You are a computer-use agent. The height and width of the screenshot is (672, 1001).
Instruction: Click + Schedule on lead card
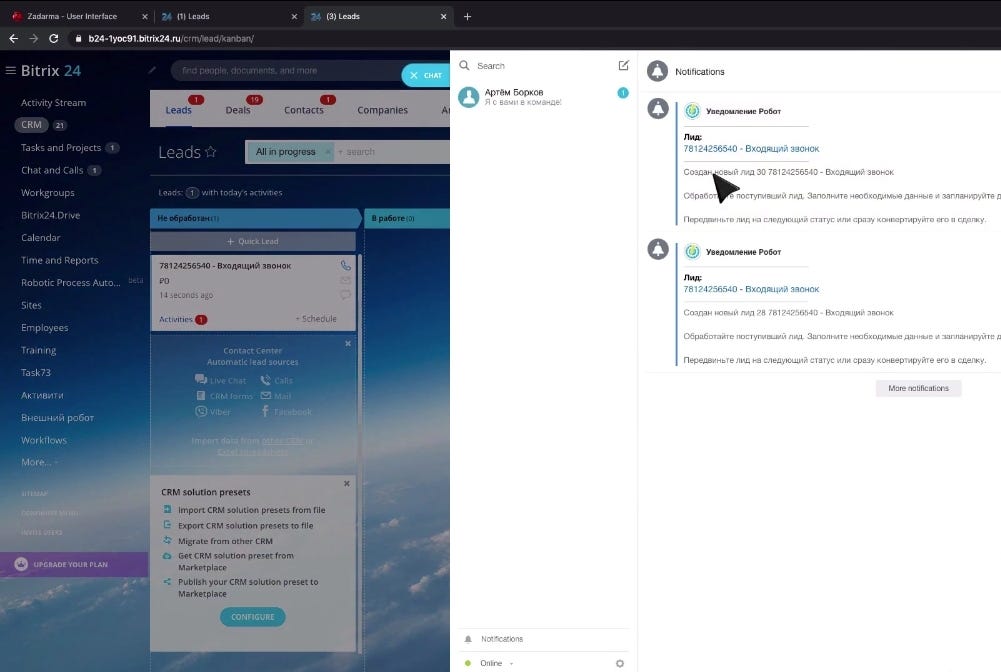pos(315,319)
